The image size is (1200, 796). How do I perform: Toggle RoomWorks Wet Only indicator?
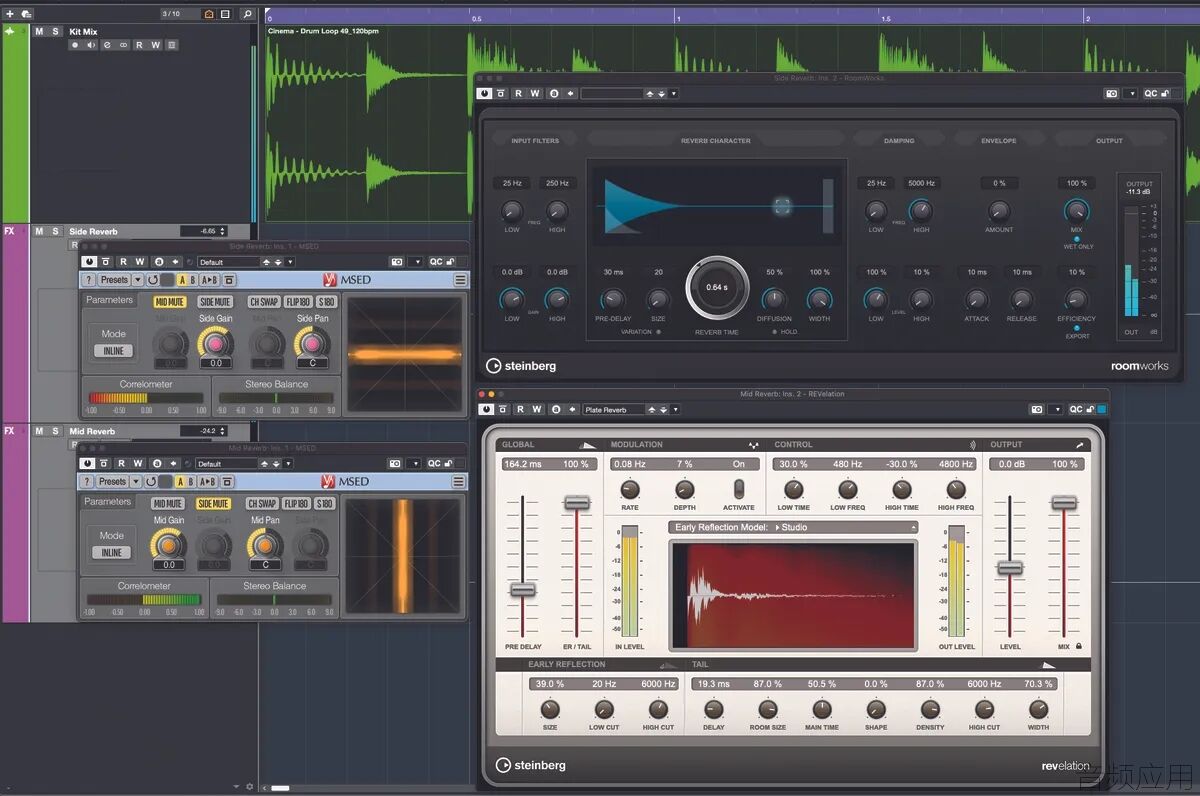1077,239
